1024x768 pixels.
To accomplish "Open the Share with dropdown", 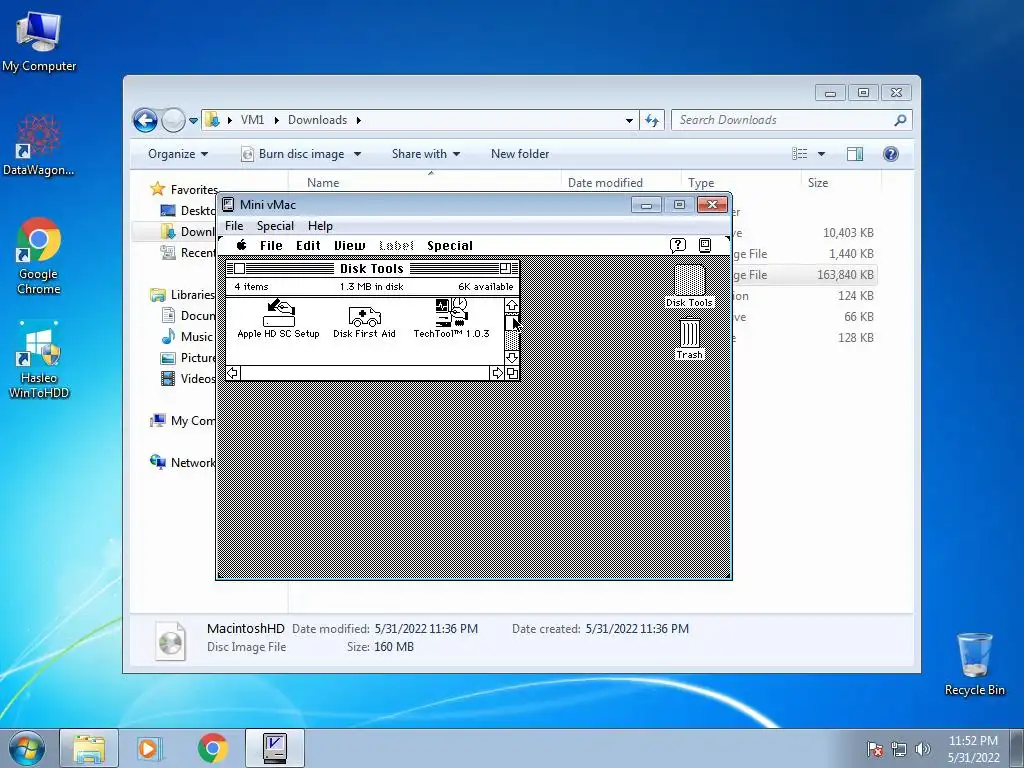I will [x=426, y=154].
